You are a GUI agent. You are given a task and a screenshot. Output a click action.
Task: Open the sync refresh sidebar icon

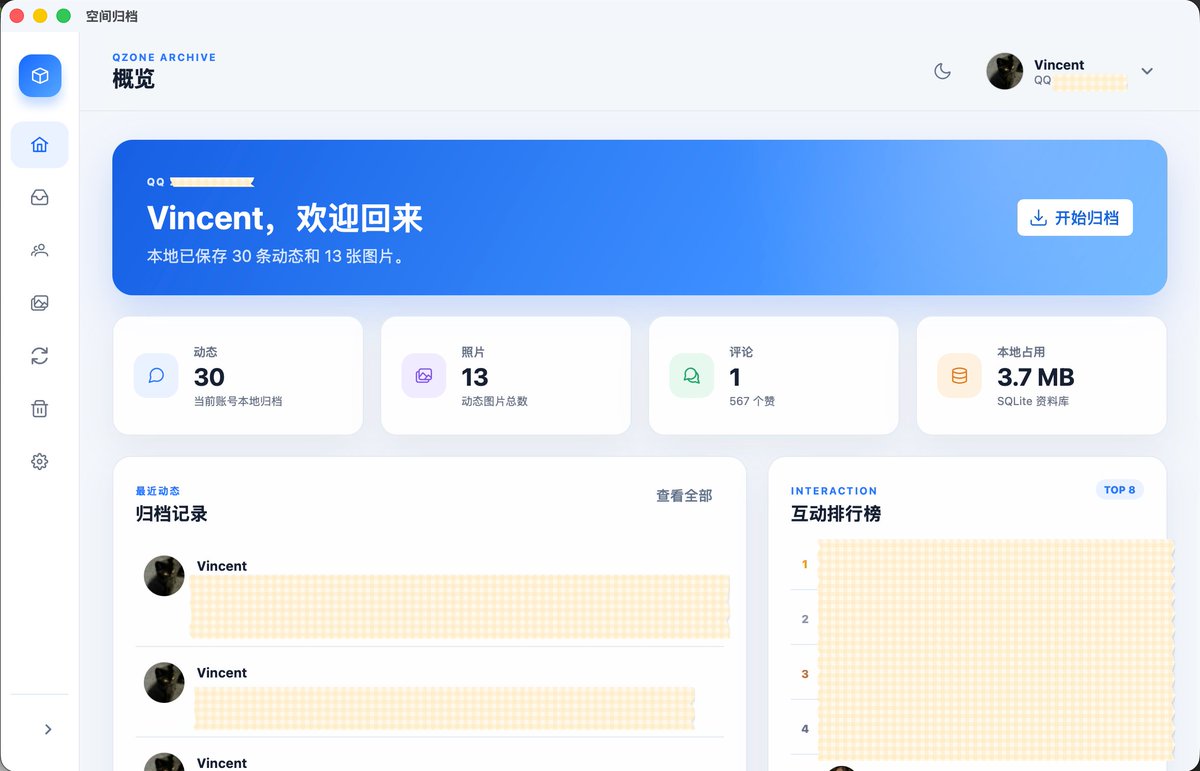[40, 356]
